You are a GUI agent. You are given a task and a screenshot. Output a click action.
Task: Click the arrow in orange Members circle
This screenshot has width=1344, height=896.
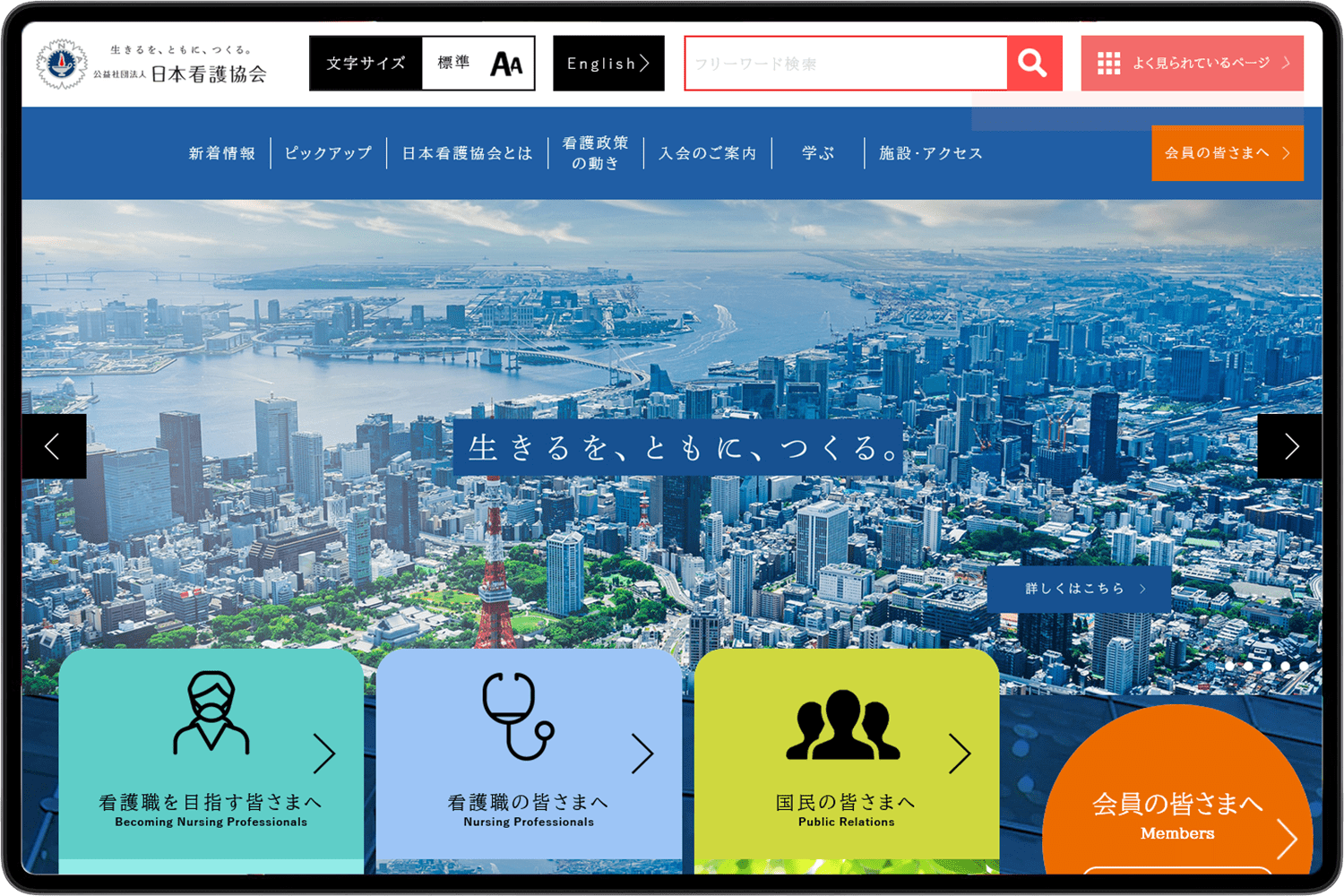[x=1288, y=839]
